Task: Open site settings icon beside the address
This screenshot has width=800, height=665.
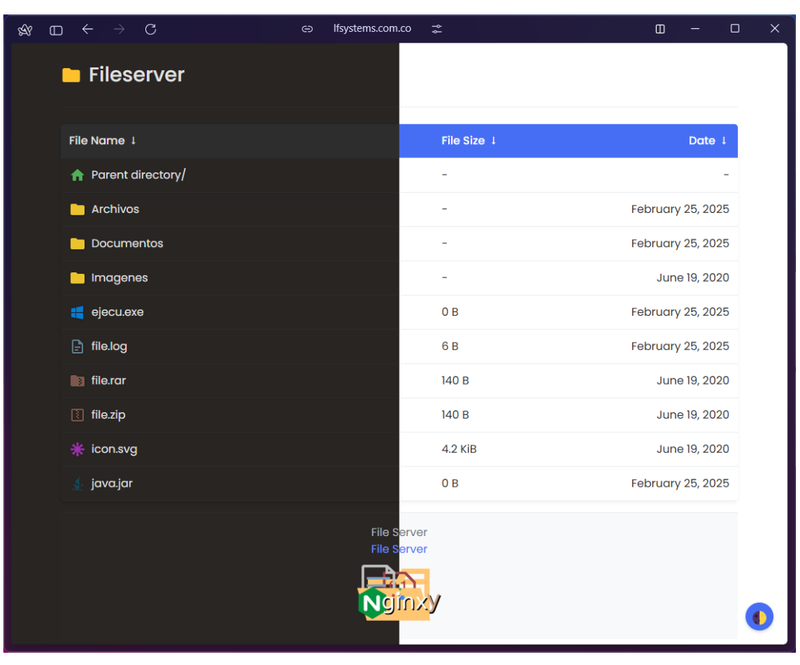Action: pos(437,29)
